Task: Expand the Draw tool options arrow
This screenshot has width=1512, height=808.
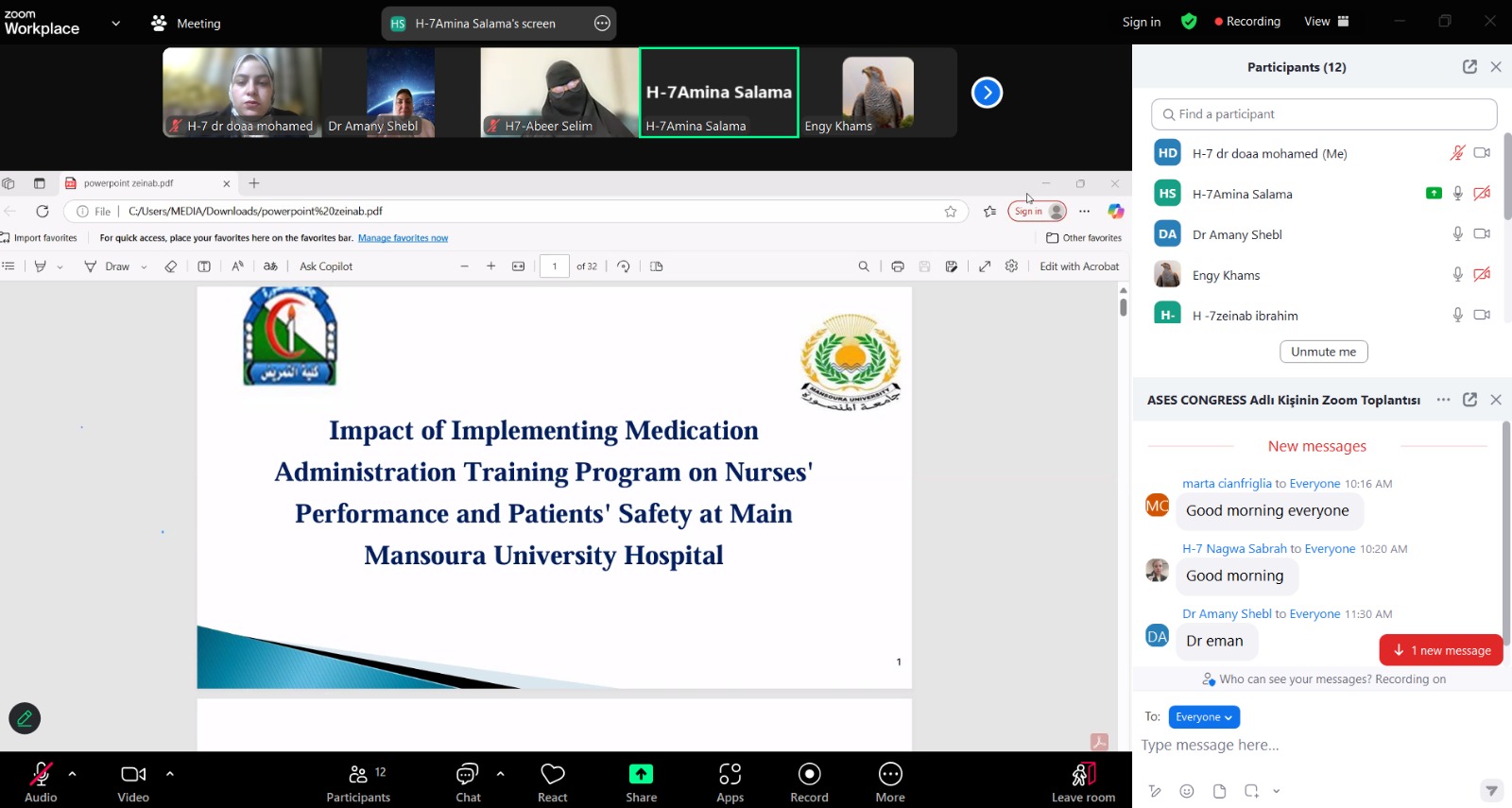Action: click(x=144, y=267)
